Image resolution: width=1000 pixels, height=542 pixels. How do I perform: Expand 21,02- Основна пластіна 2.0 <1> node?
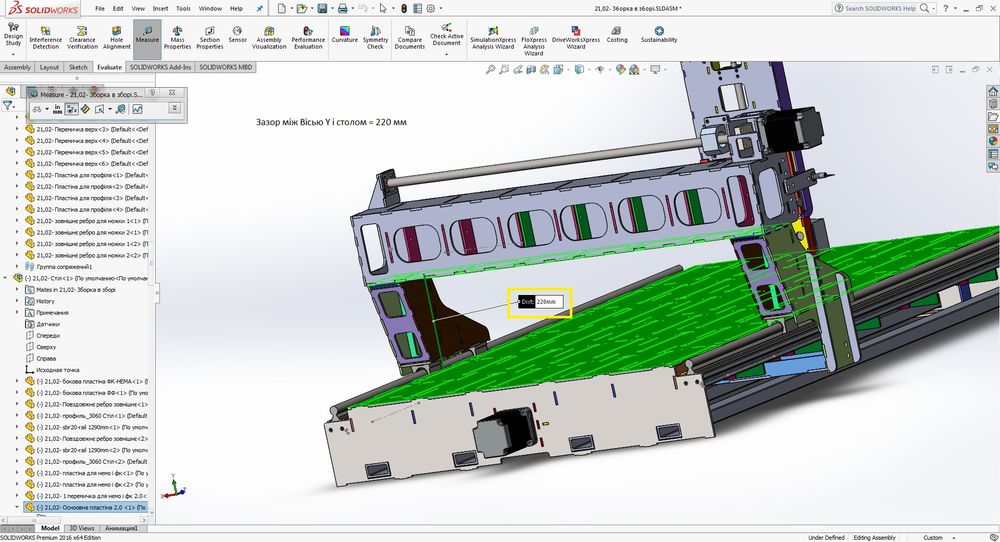coord(17,508)
